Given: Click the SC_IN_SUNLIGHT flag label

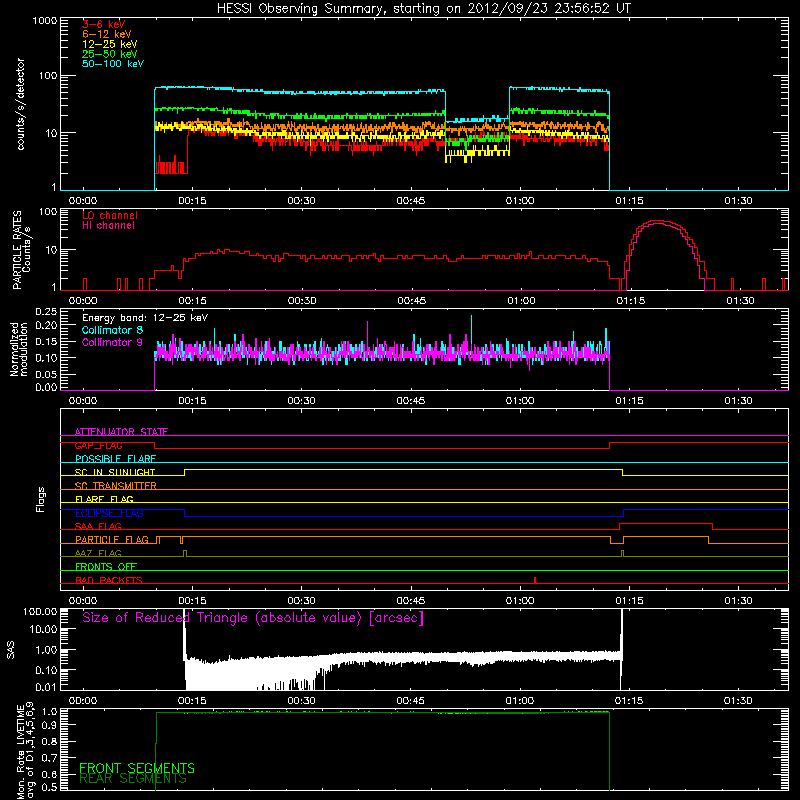Looking at the screenshot, I should tap(115, 472).
